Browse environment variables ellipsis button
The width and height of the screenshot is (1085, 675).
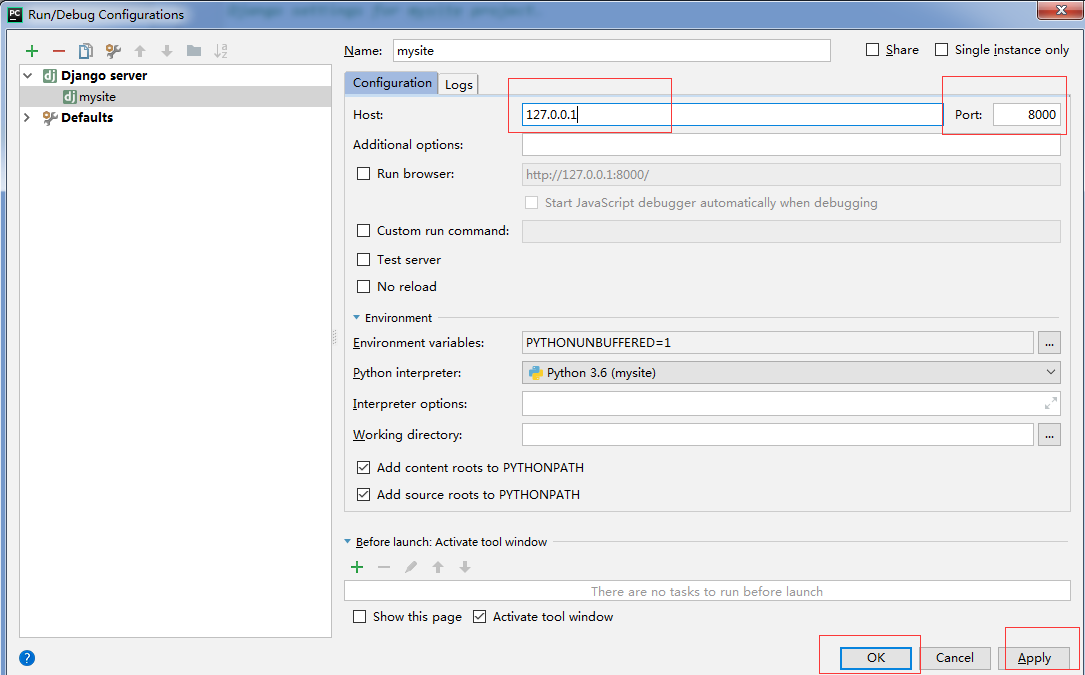click(x=1049, y=343)
